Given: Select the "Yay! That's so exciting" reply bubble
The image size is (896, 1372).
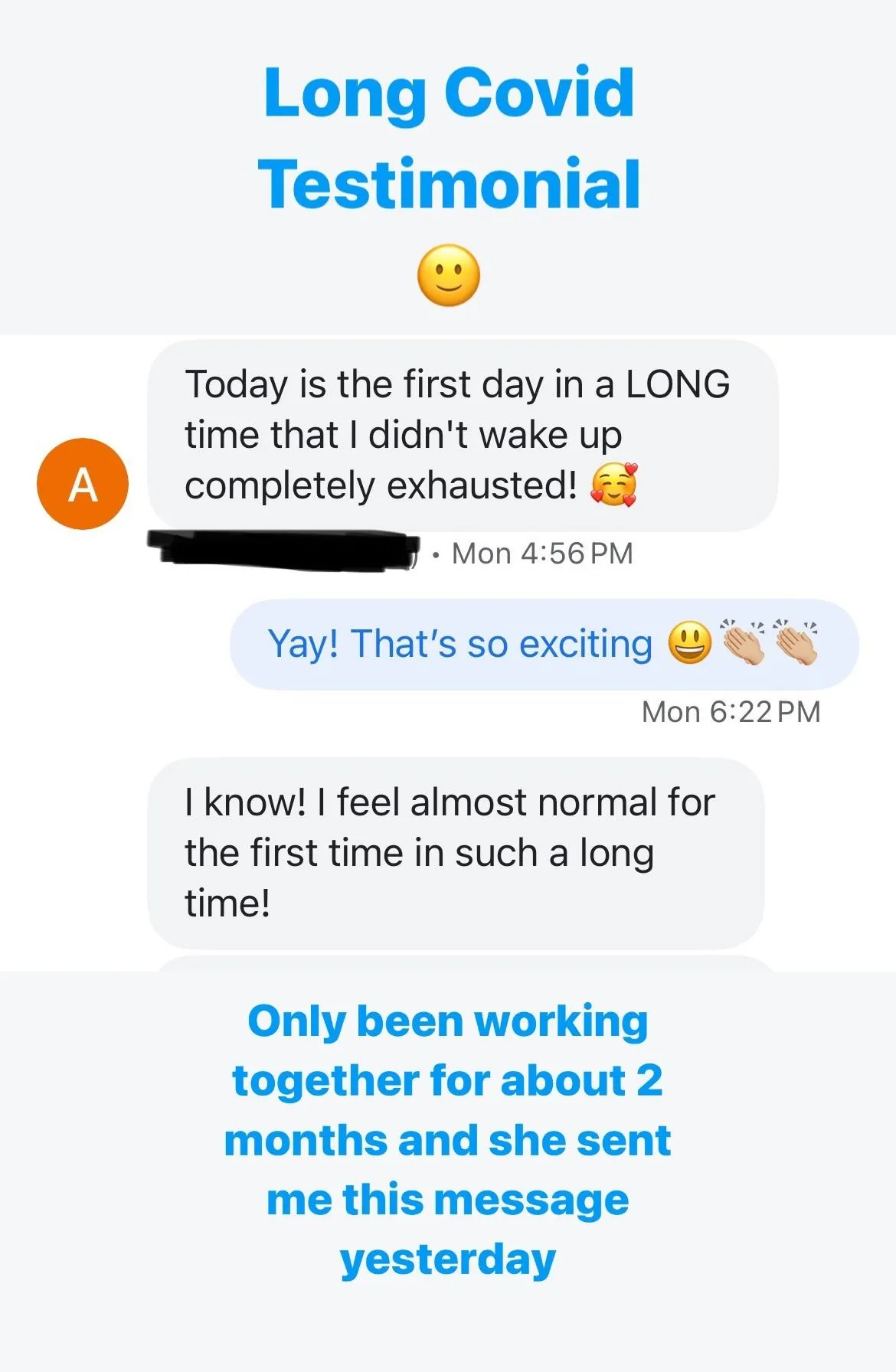Looking at the screenshot, I should click(x=544, y=644).
